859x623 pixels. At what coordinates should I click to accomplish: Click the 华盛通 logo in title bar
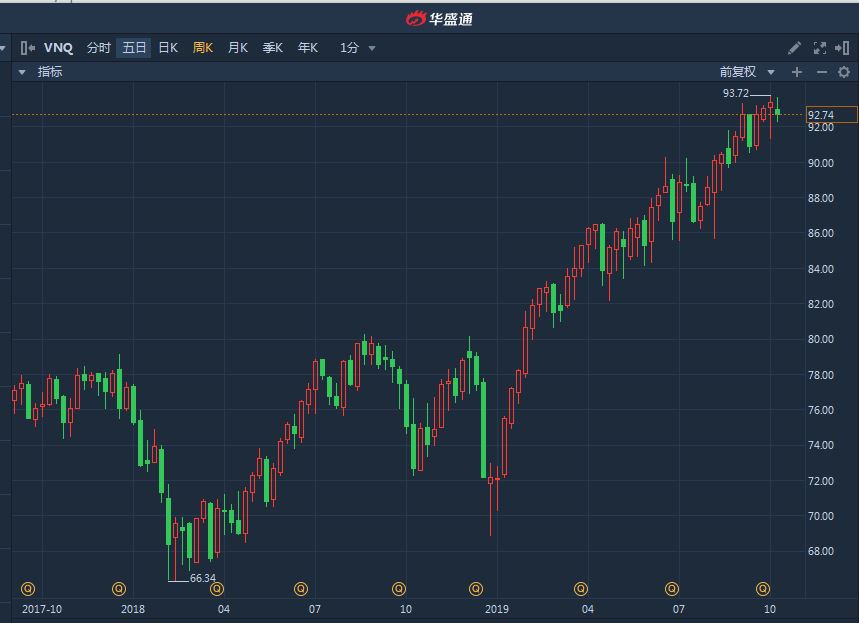click(x=438, y=17)
